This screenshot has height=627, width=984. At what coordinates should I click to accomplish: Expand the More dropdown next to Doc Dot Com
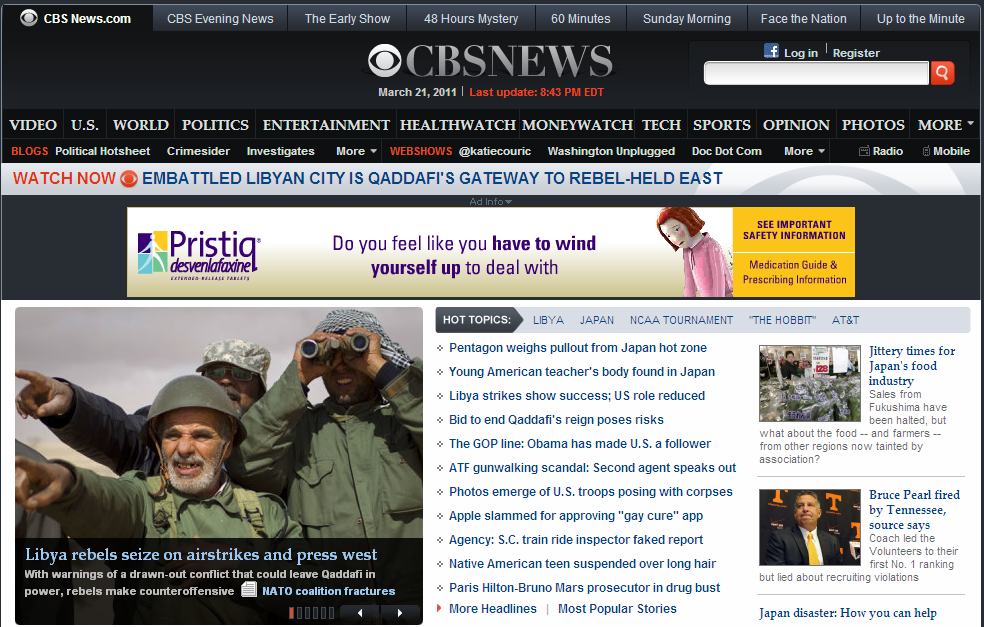[805, 151]
